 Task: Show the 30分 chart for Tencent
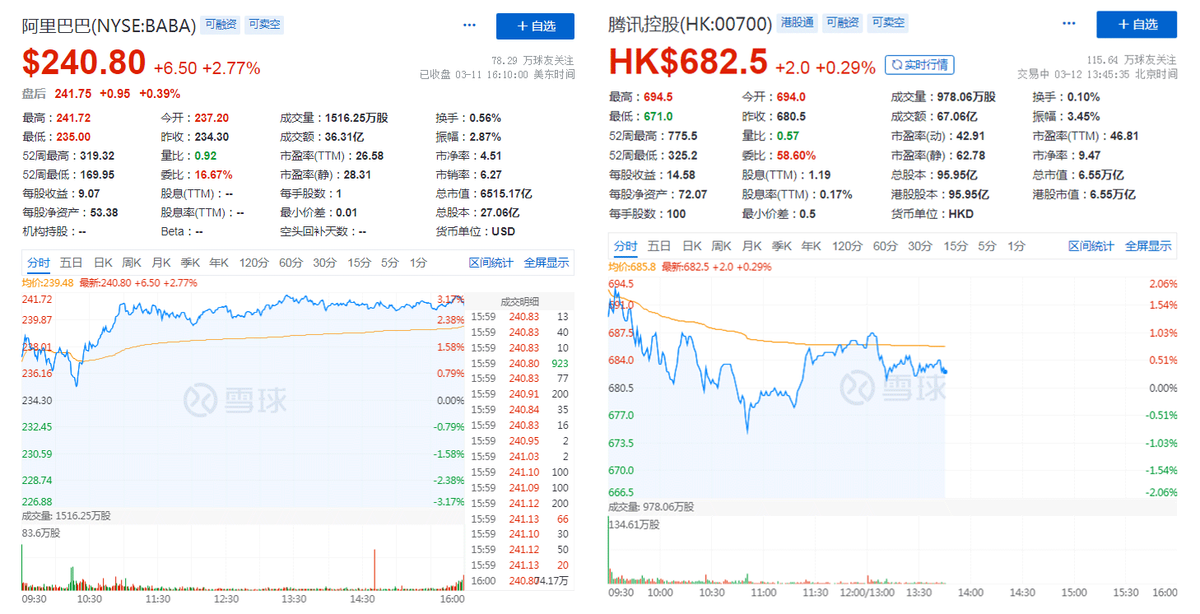(x=920, y=246)
